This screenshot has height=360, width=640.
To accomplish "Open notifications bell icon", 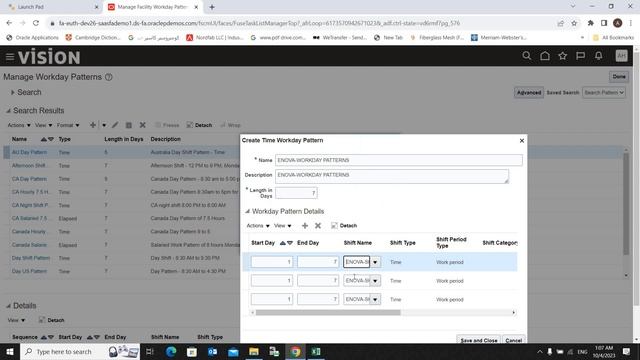I will [598, 56].
